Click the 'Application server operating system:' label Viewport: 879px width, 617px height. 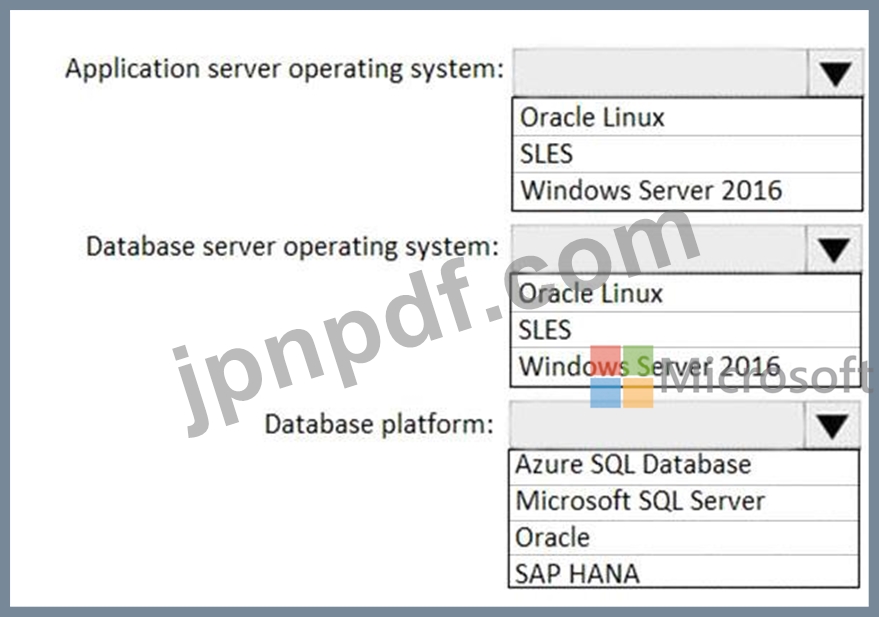pyautogui.click(x=284, y=70)
